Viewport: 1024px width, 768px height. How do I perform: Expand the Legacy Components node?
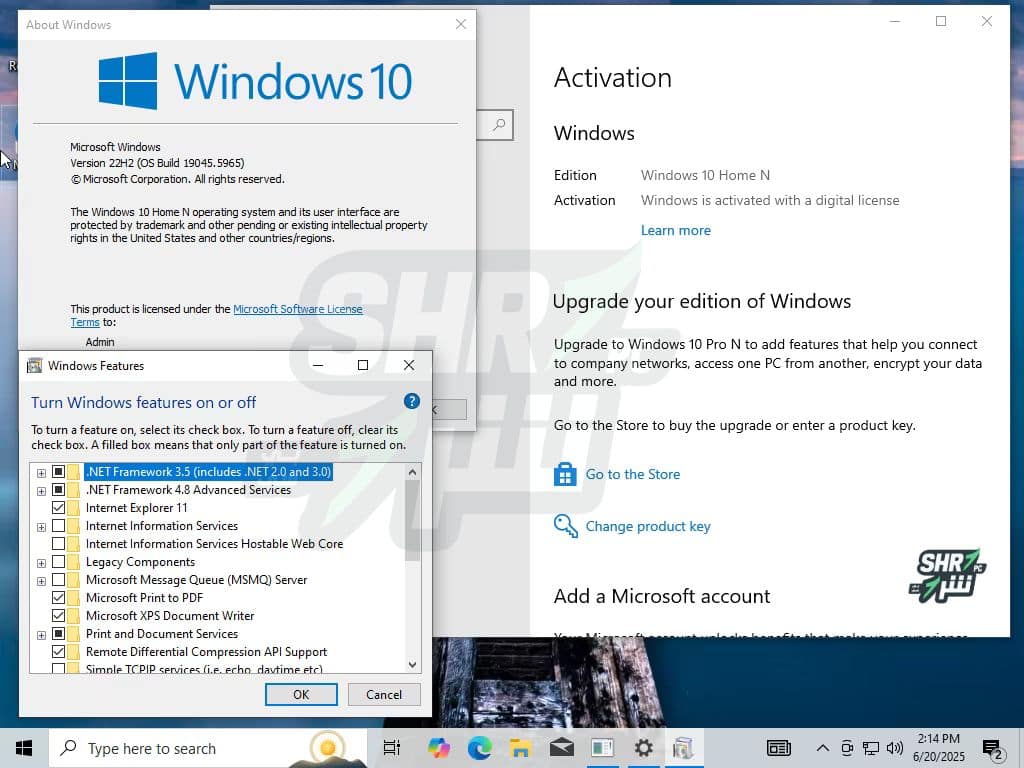pos(41,563)
